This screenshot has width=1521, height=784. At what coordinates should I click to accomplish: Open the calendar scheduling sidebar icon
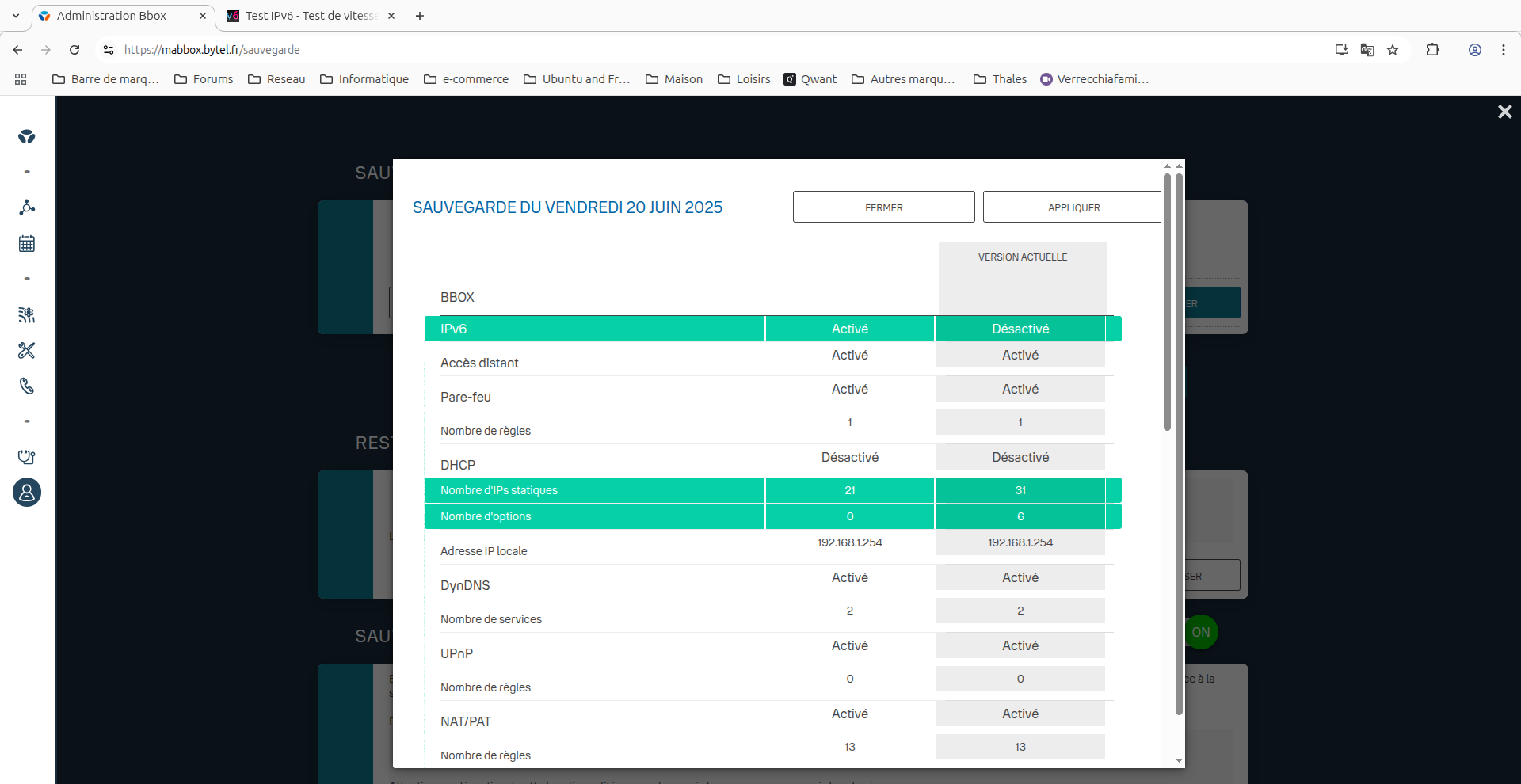tap(27, 243)
